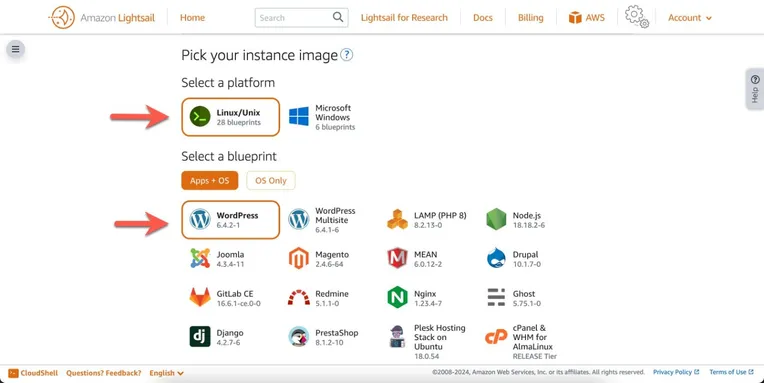The height and width of the screenshot is (383, 764).
Task: Go to the Home page
Action: coord(192,18)
